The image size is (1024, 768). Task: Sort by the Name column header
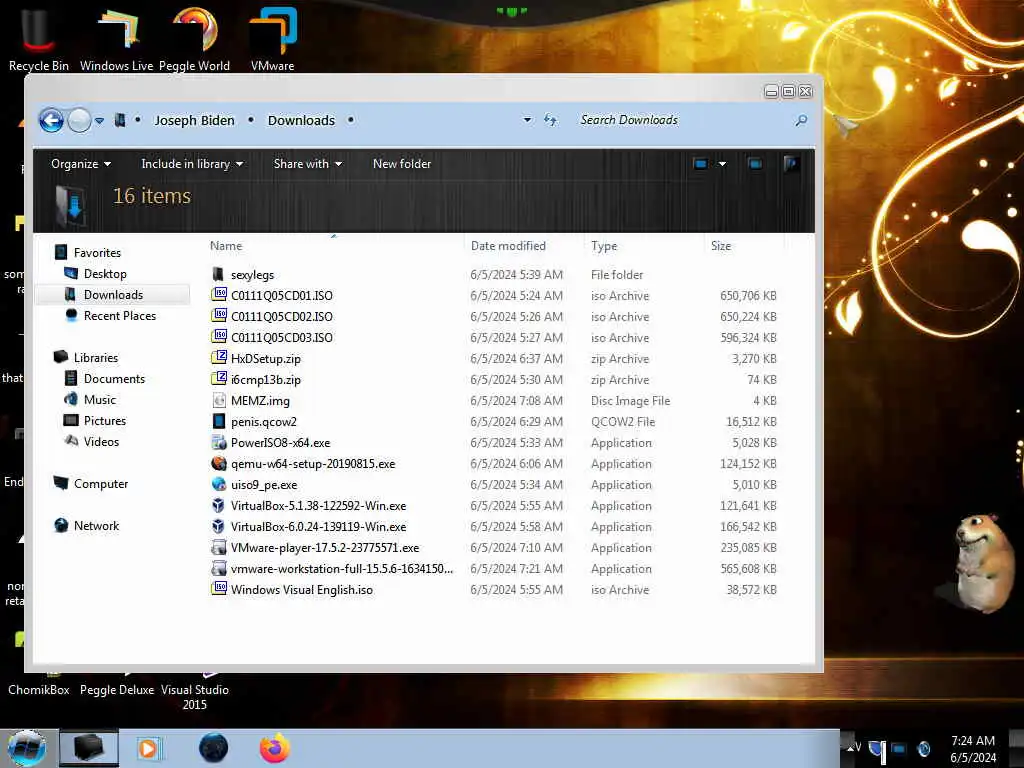(226, 246)
